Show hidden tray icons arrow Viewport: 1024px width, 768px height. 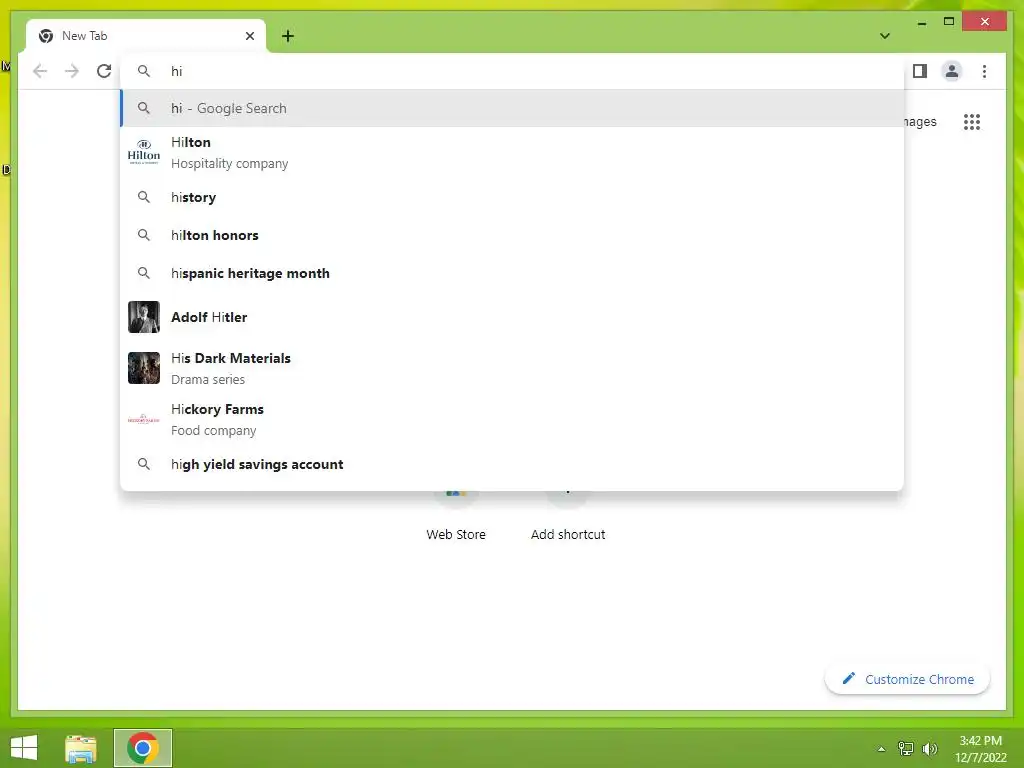pyautogui.click(x=882, y=749)
